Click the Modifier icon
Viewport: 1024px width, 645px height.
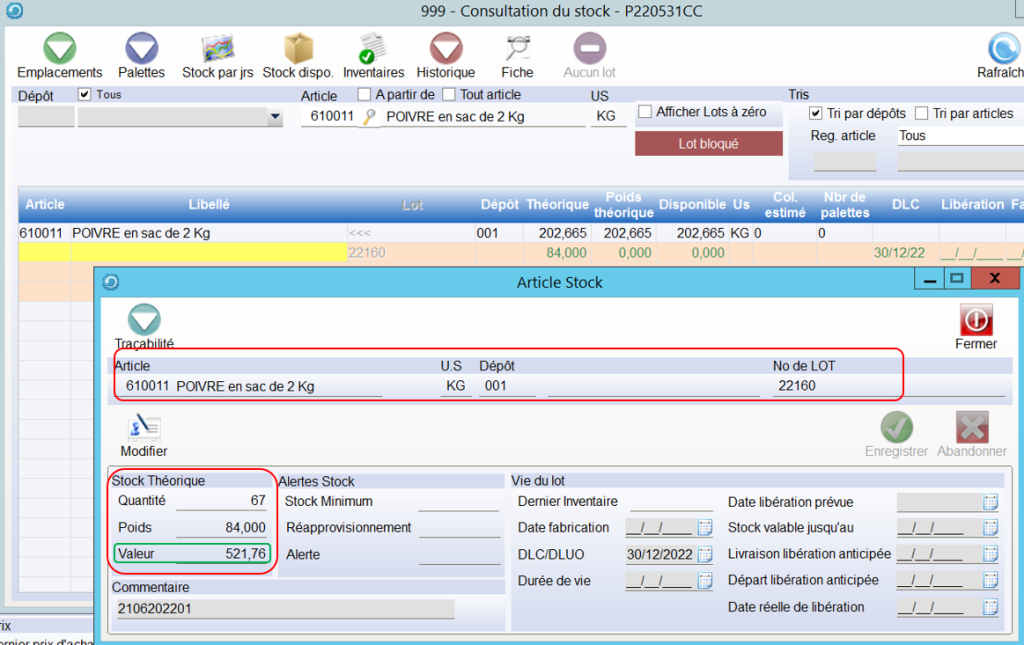144,428
